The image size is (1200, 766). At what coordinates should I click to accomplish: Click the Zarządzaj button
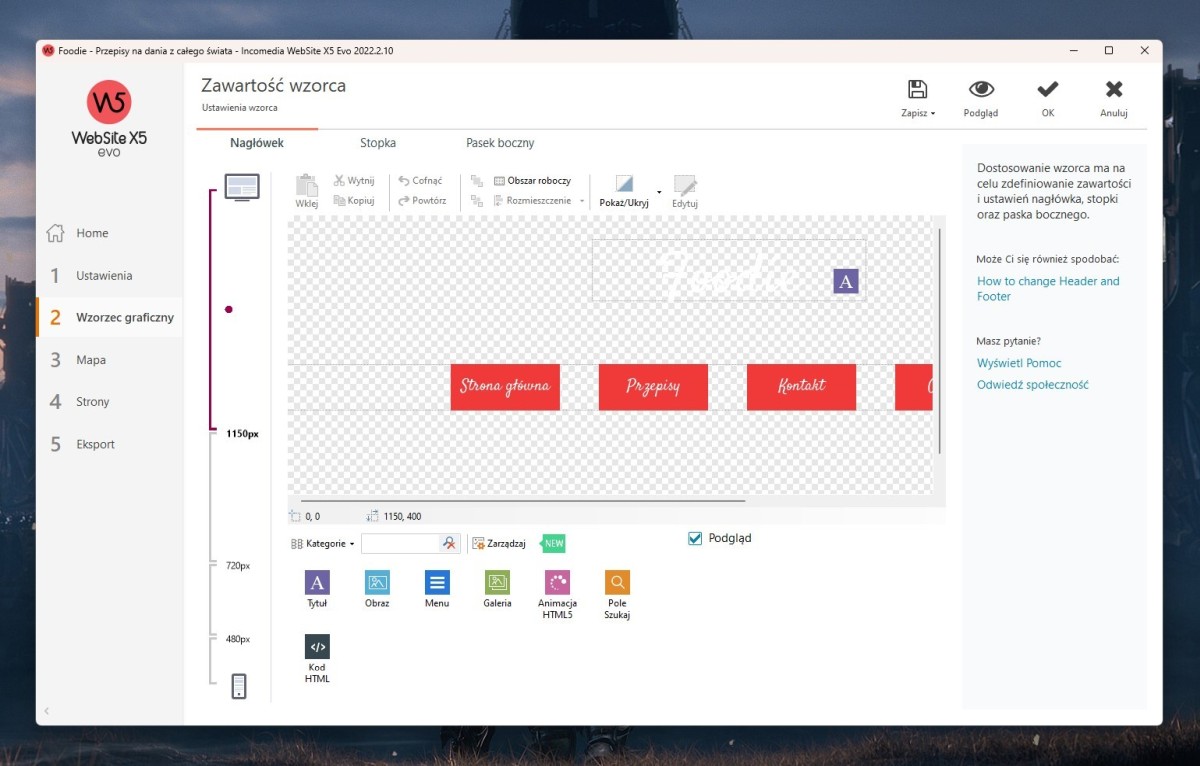[499, 544]
